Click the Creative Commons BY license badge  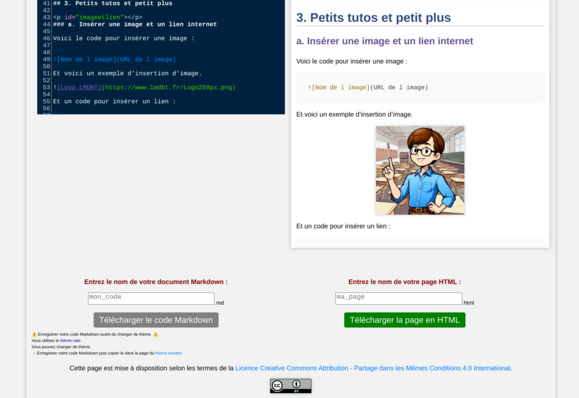(291, 385)
